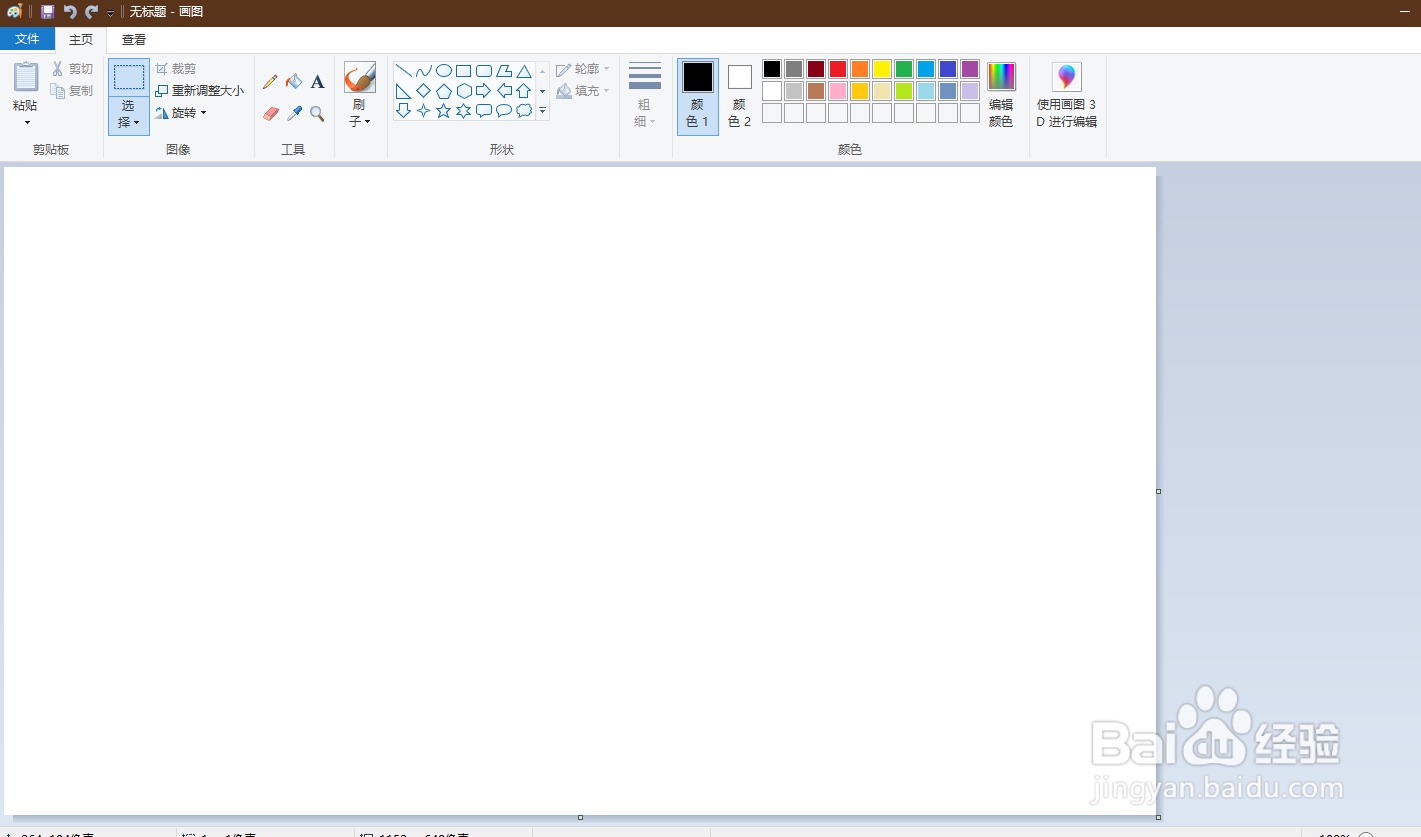Open the 轮廓 (Outline) dropdown
This screenshot has height=837, width=1421.
(583, 69)
